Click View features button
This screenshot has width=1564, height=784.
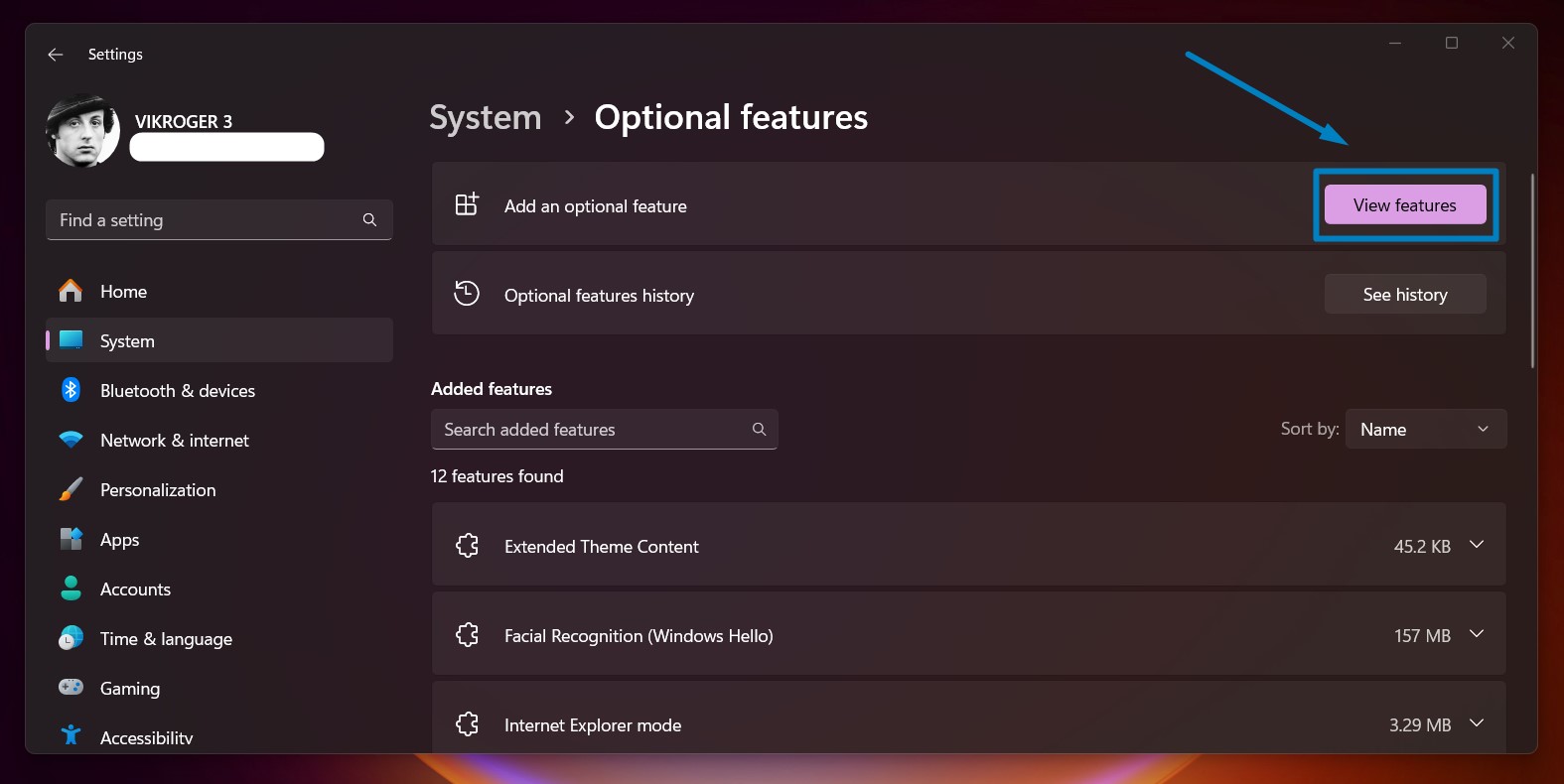tap(1405, 204)
